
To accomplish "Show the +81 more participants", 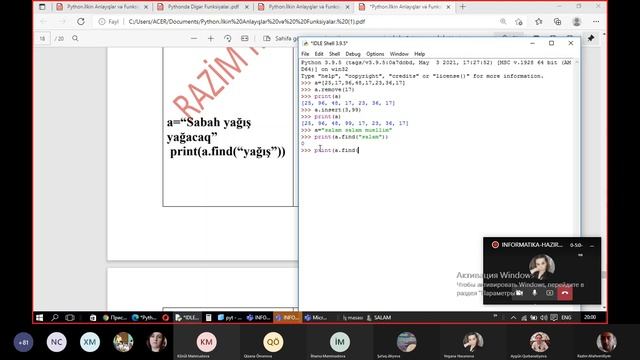I will (x=24, y=342).
